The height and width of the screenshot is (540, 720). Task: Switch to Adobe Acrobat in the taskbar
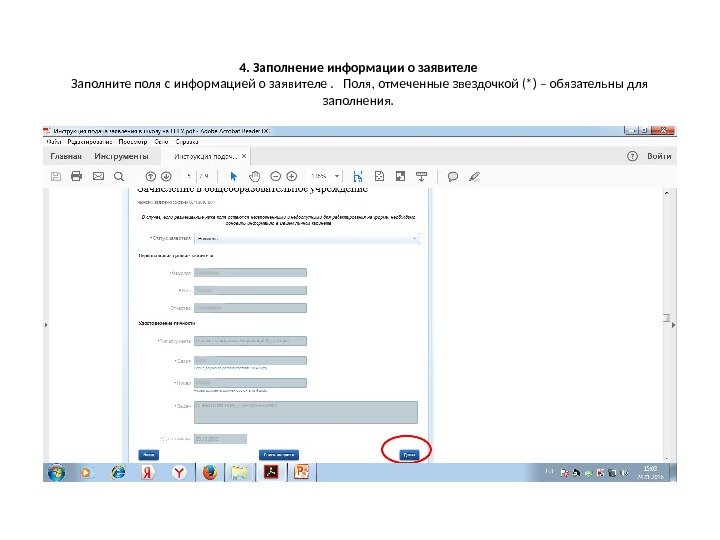pos(271,472)
